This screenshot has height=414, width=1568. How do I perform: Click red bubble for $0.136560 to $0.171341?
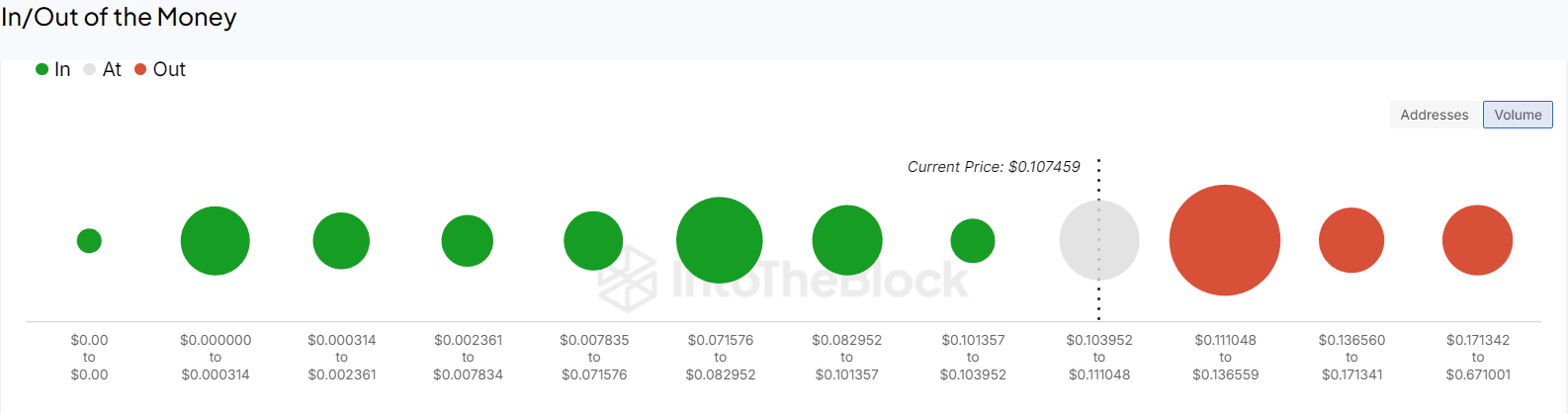point(1351,240)
